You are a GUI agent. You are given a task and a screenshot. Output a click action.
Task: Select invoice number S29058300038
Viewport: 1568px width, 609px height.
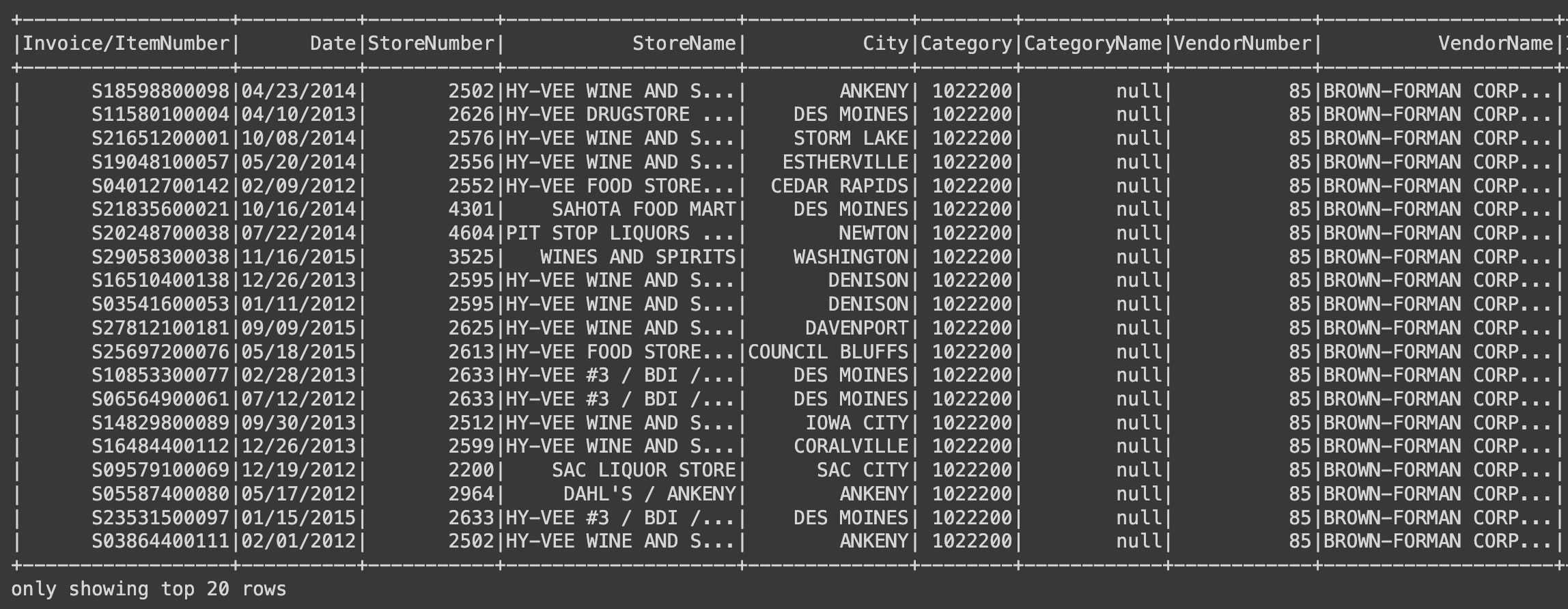click(x=161, y=257)
